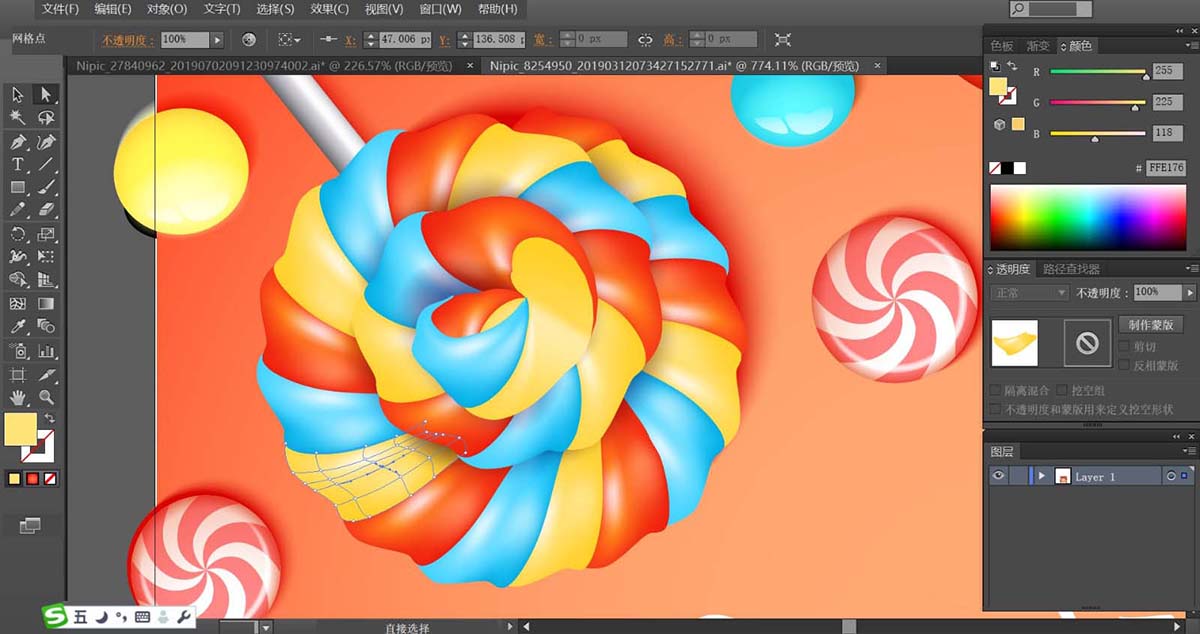Click the recolor artwork circle icon
Screen dimensions: 1200x634
[x=249, y=39]
